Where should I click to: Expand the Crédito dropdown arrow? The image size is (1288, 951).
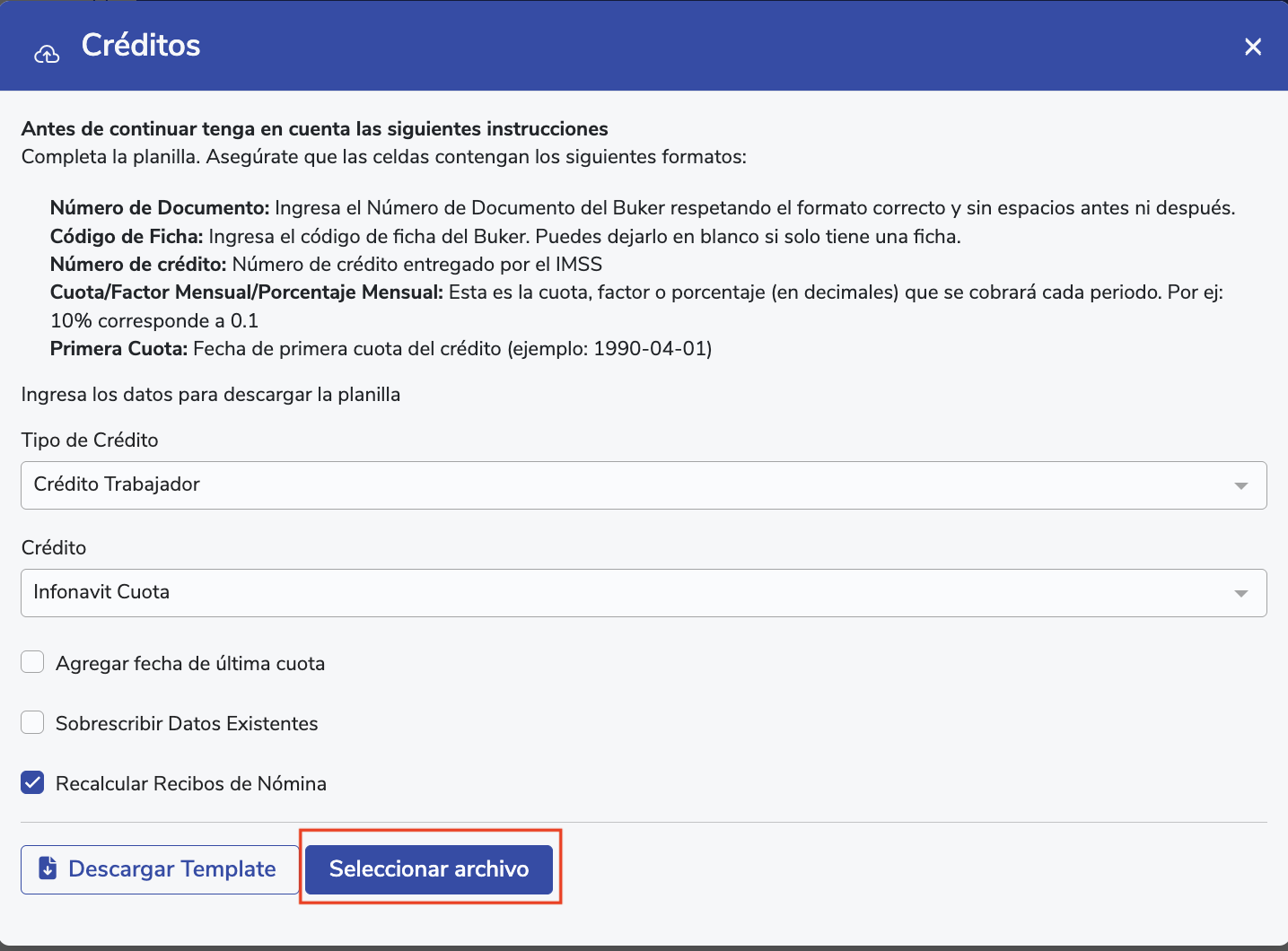[1241, 593]
